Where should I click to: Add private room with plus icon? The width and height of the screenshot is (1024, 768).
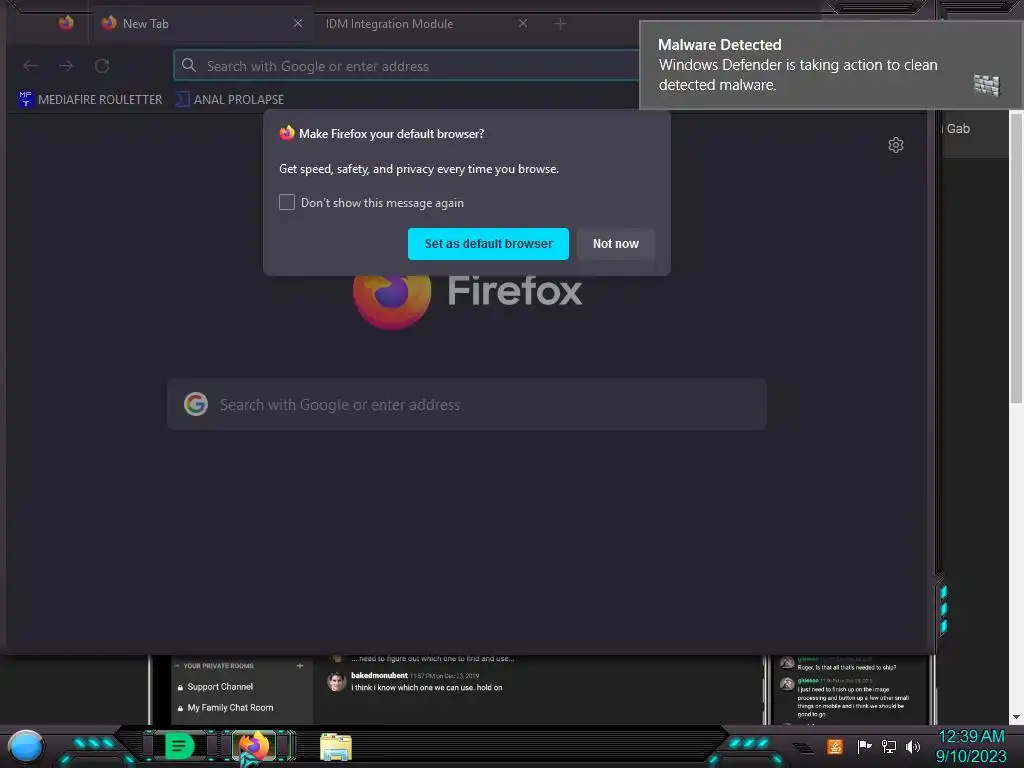click(x=300, y=666)
